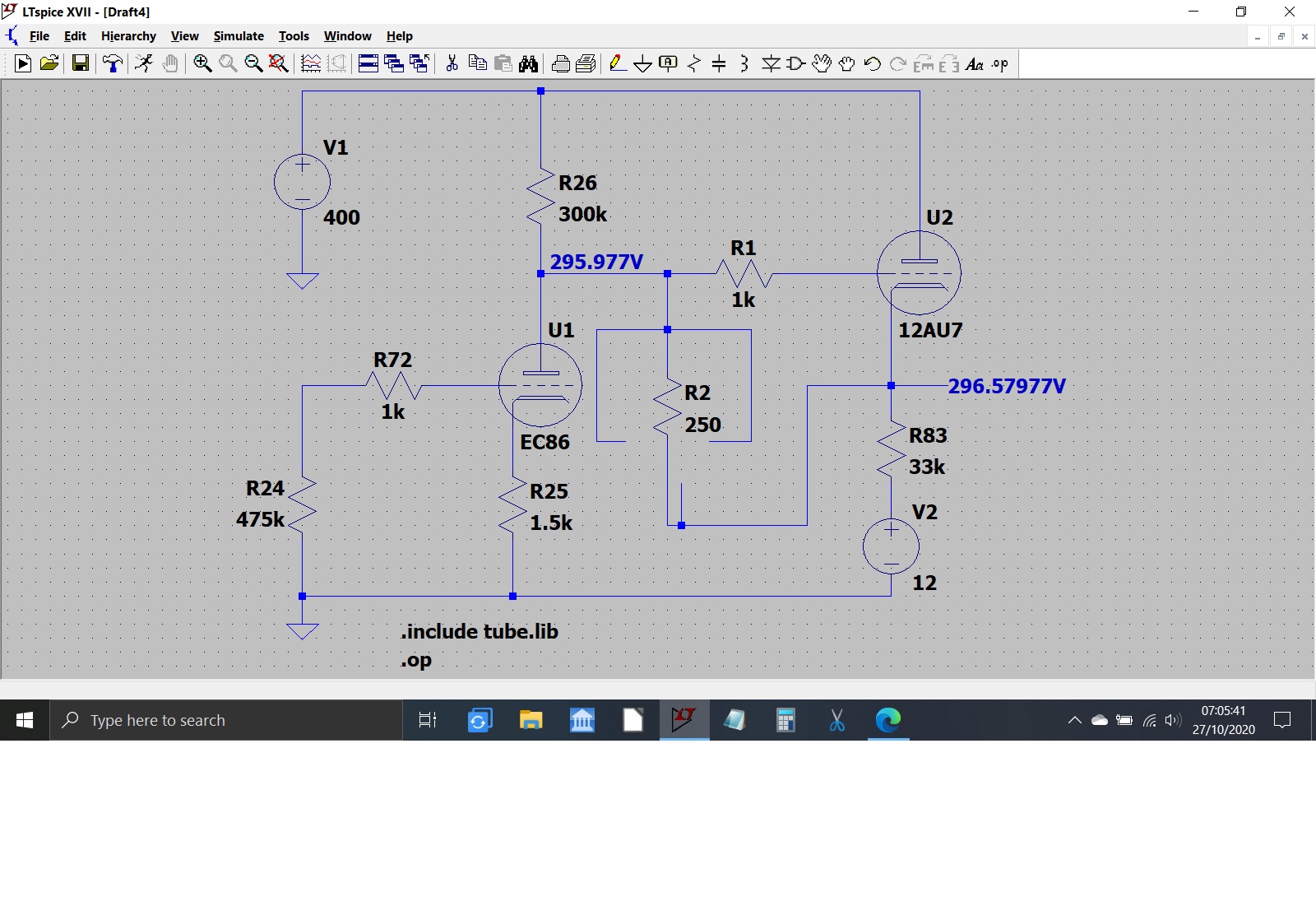
Task: Click the .op directive text
Action: [x=416, y=660]
